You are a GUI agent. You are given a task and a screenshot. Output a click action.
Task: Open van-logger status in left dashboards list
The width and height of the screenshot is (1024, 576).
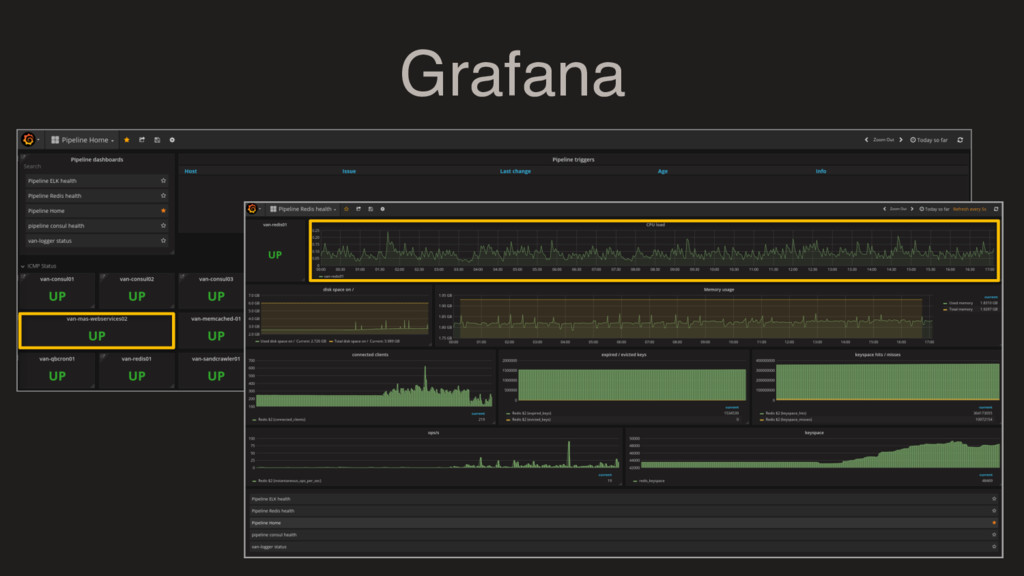pyautogui.click(x=97, y=241)
